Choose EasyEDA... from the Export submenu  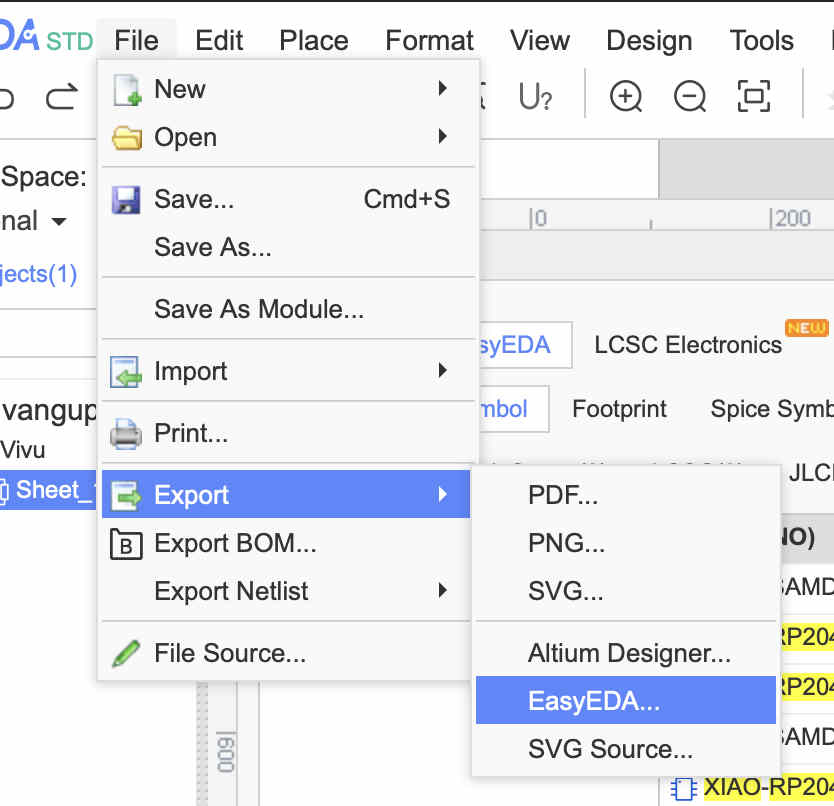point(594,701)
